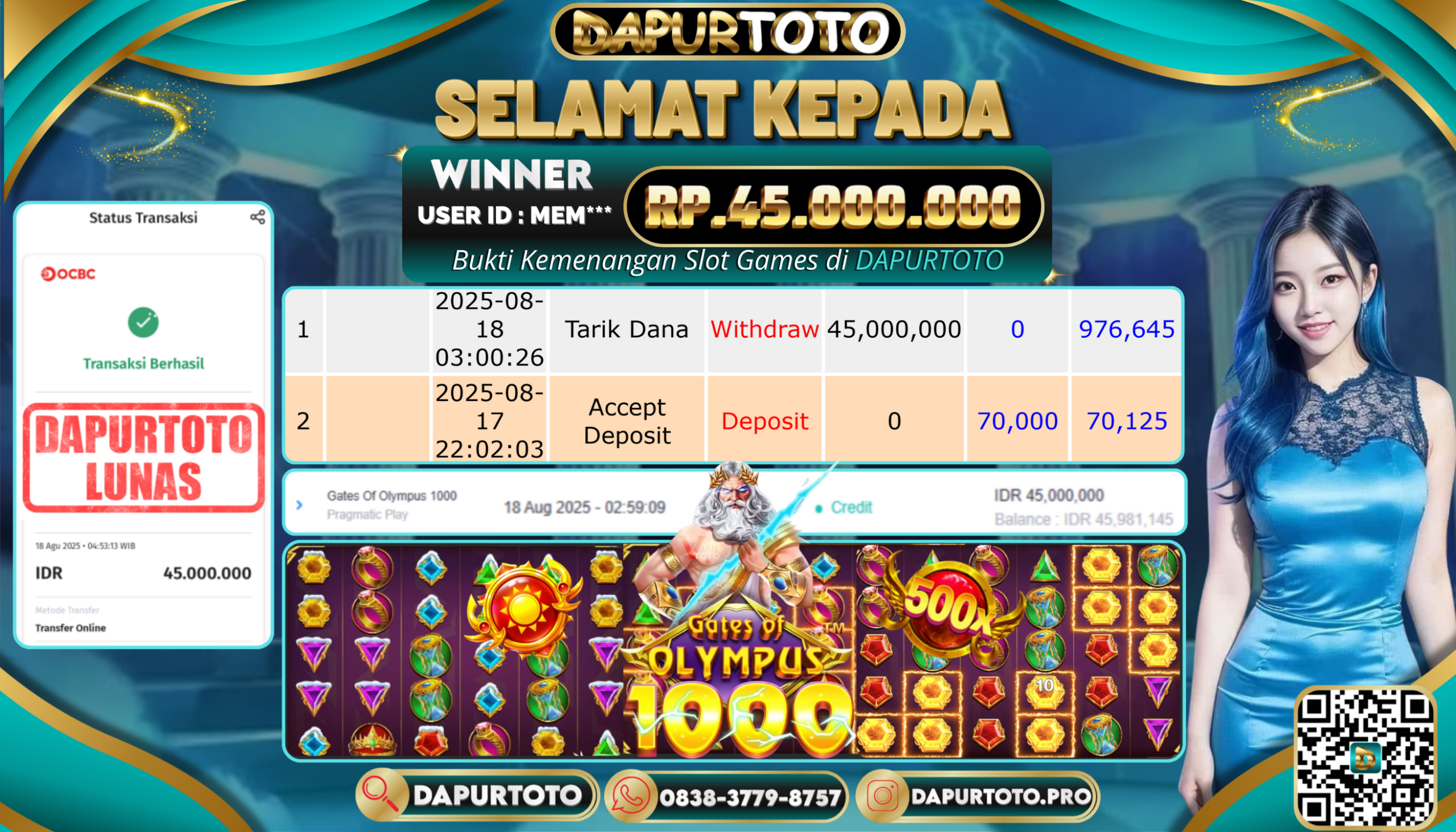Screen dimensions: 1456x832
Task: Click the DAPURTOTO search label button
Action: (x=497, y=796)
